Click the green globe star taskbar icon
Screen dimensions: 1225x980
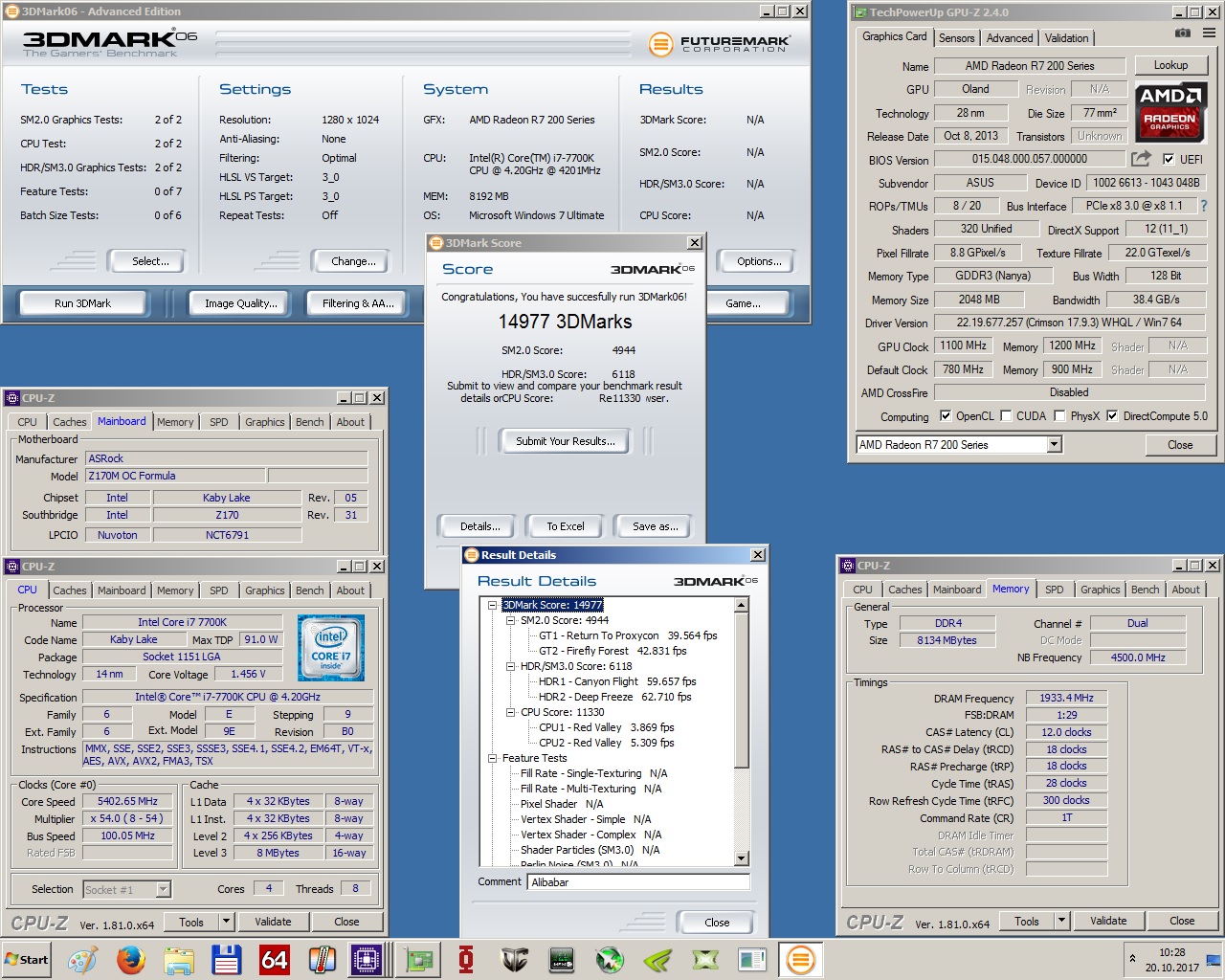610,960
